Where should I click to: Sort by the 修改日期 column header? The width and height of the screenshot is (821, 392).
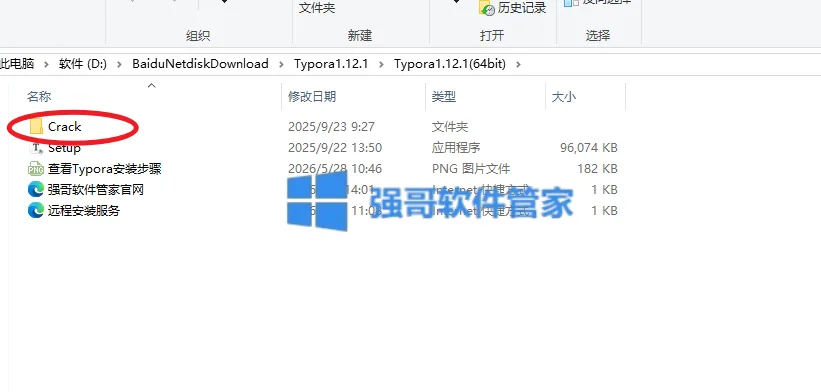coord(312,96)
